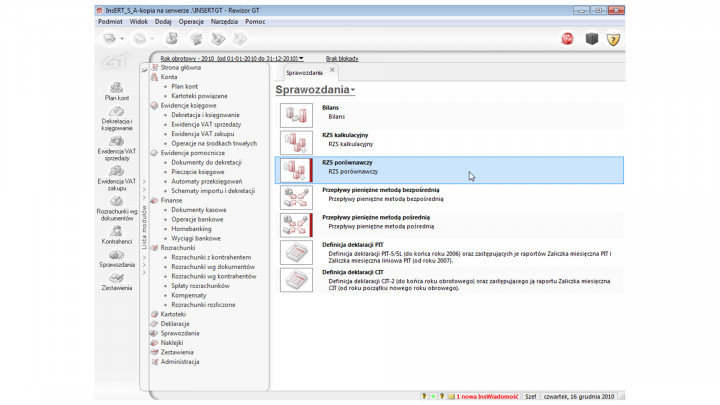Select Automaty przeksięgowań tree item
The height and width of the screenshot is (405, 720).
tap(207, 181)
